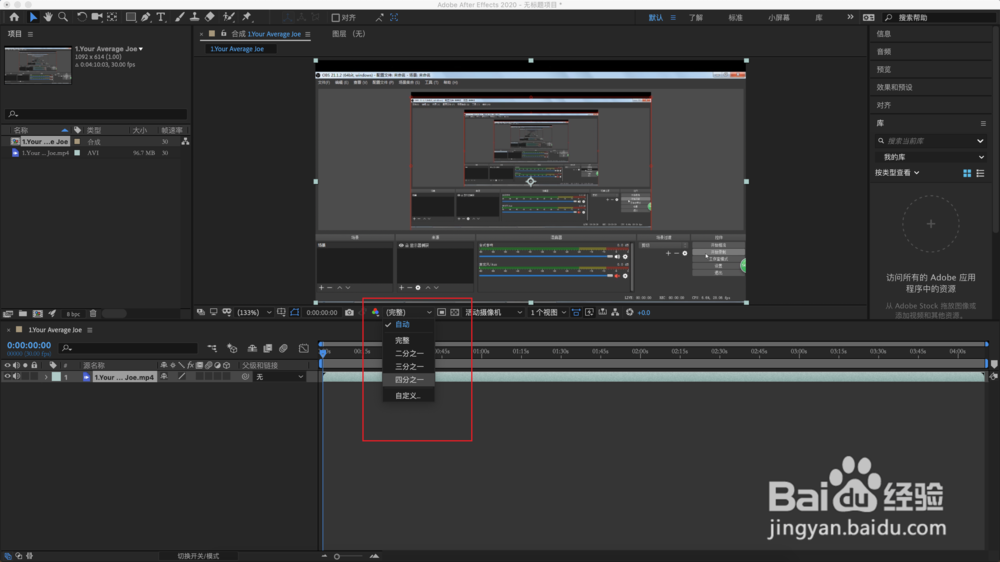This screenshot has width=1000, height=562.
Task: Click the RGB show channel icon
Action: (376, 313)
